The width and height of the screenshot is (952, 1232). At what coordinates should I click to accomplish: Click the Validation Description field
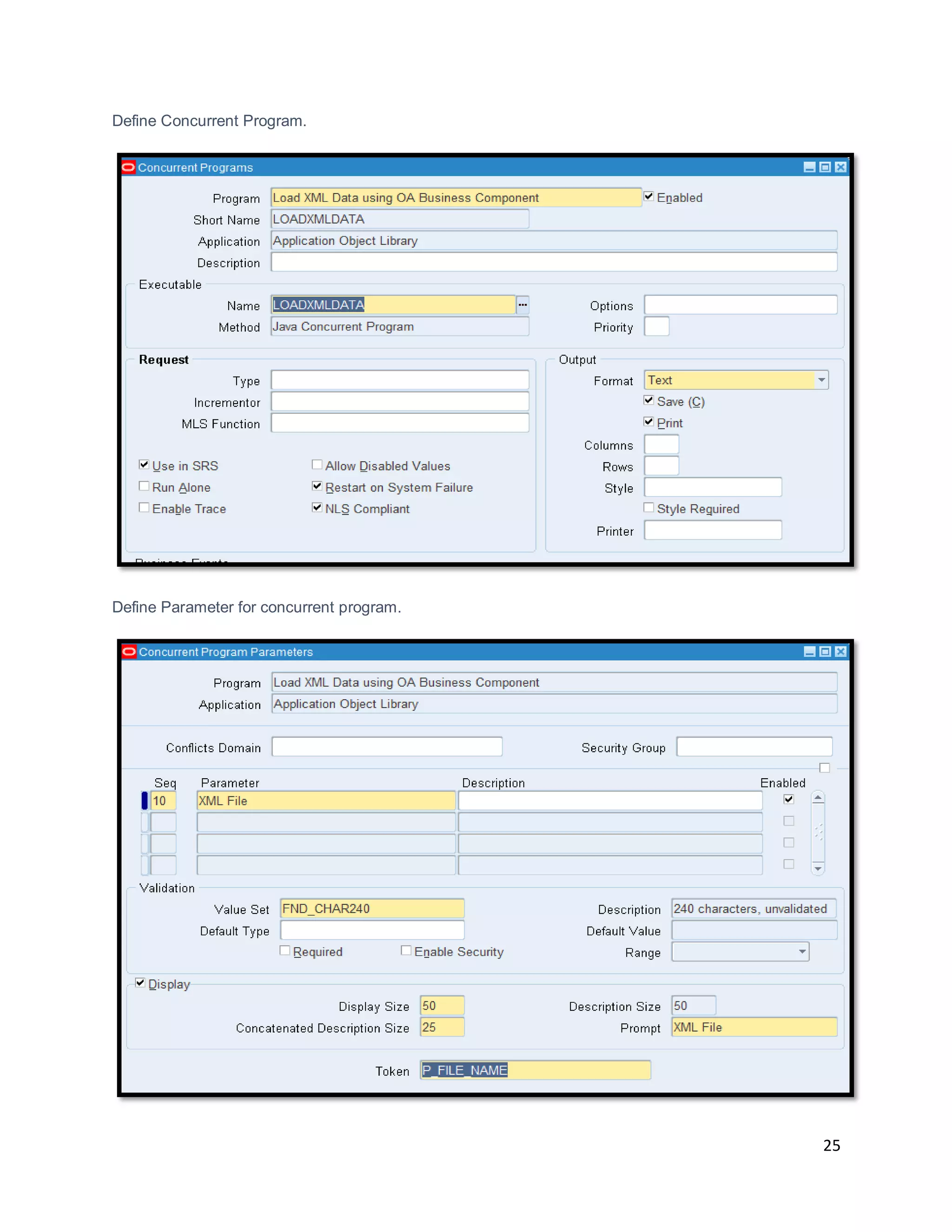pyautogui.click(x=754, y=908)
